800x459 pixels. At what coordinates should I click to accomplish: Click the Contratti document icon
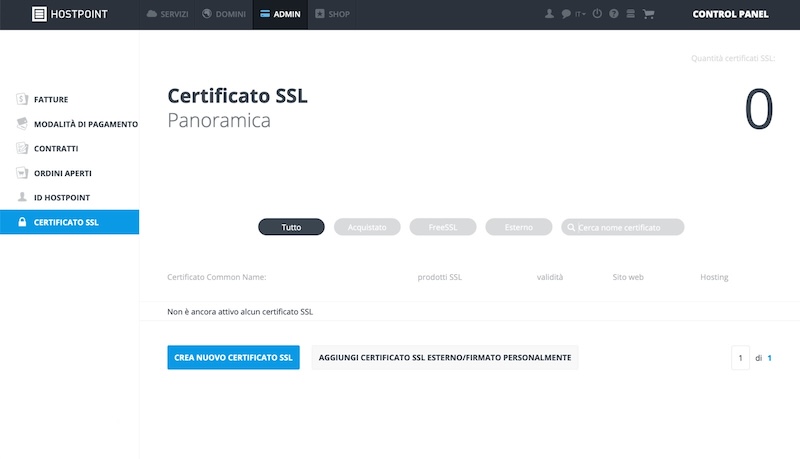click(22, 148)
